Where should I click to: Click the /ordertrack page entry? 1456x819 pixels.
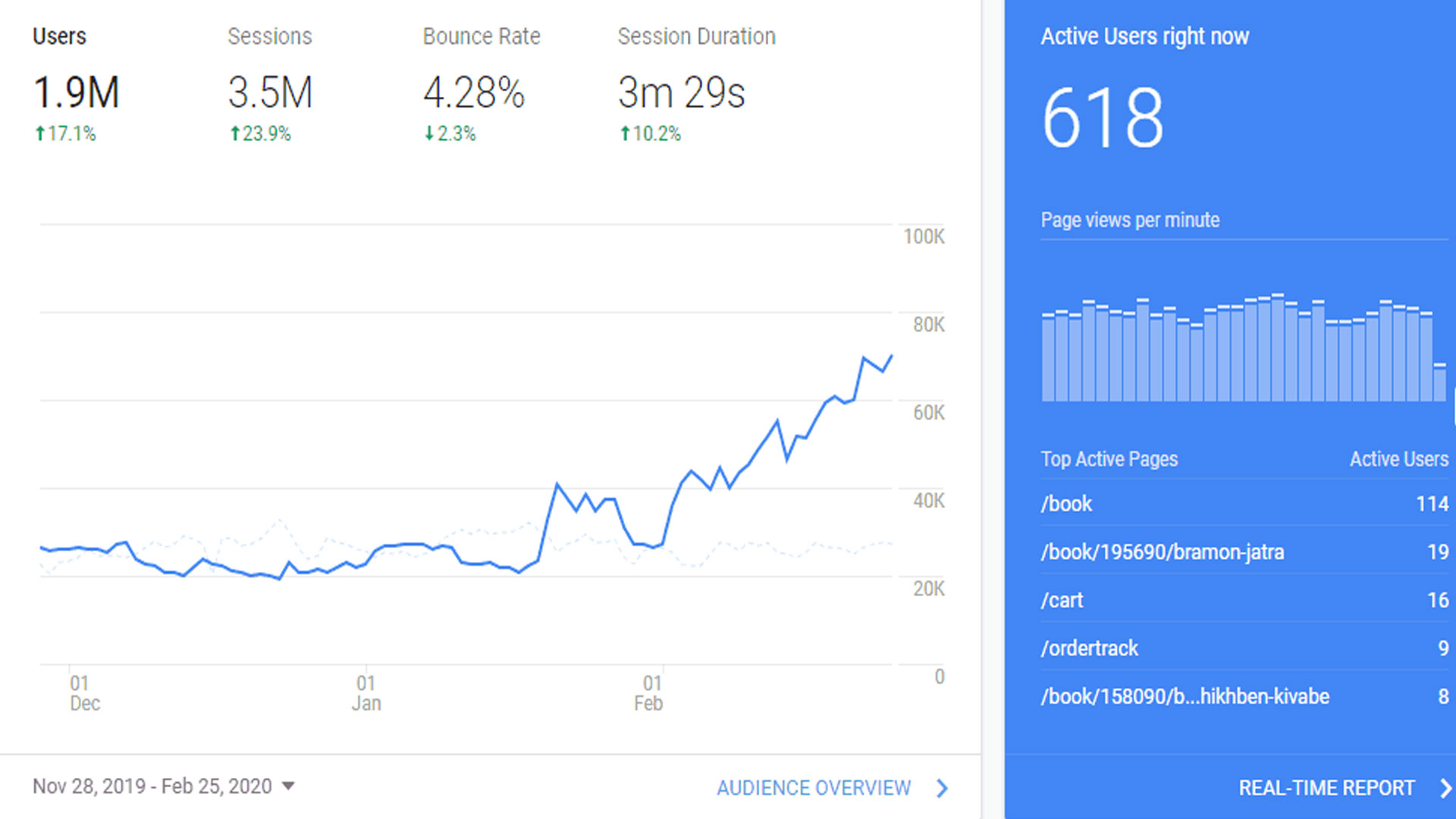1089,648
